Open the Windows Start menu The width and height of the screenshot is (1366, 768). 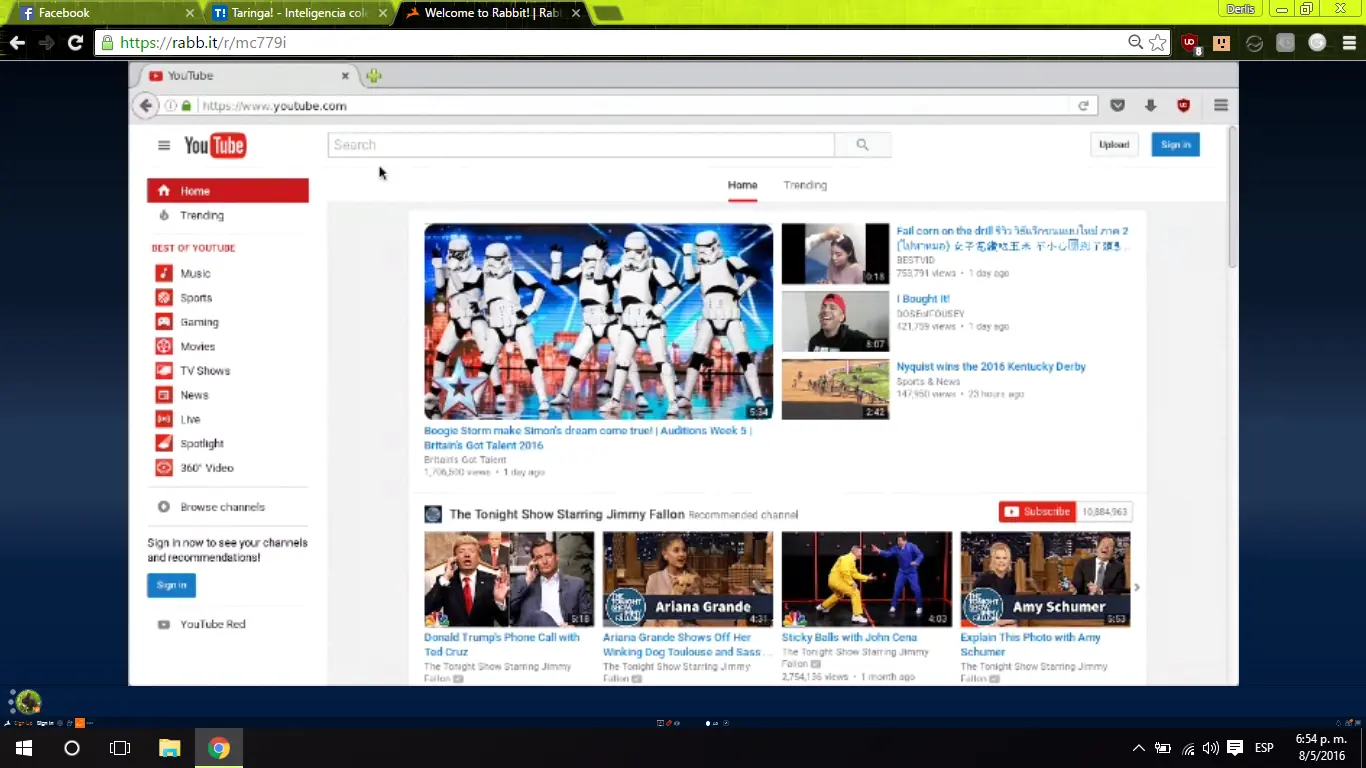[23, 748]
